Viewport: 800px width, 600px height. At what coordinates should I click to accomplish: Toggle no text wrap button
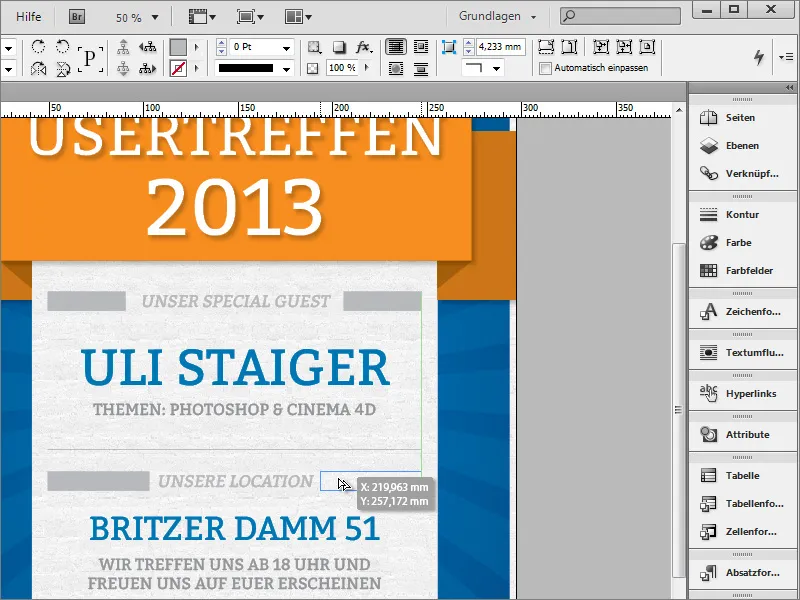pos(396,47)
